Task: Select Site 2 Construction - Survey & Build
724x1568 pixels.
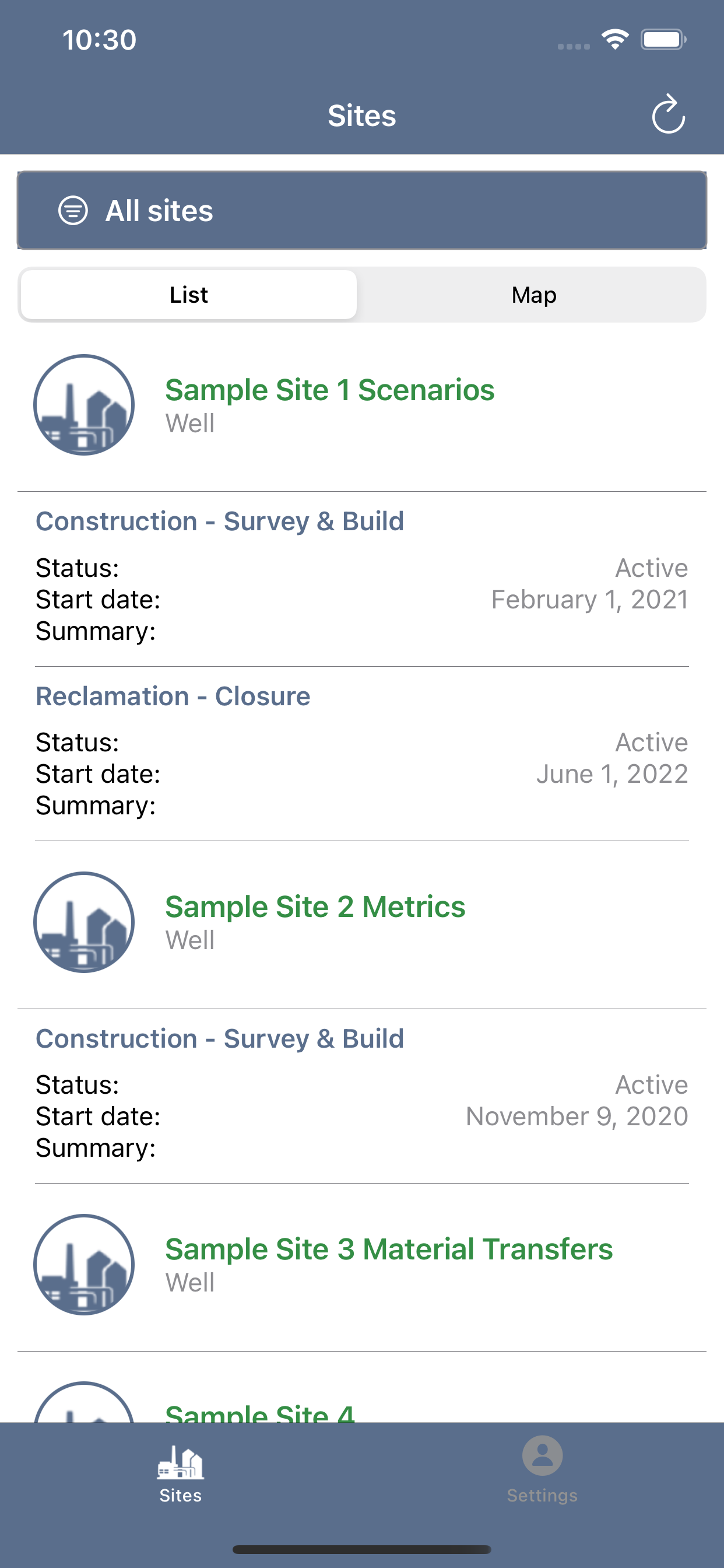Action: pyautogui.click(x=220, y=1038)
